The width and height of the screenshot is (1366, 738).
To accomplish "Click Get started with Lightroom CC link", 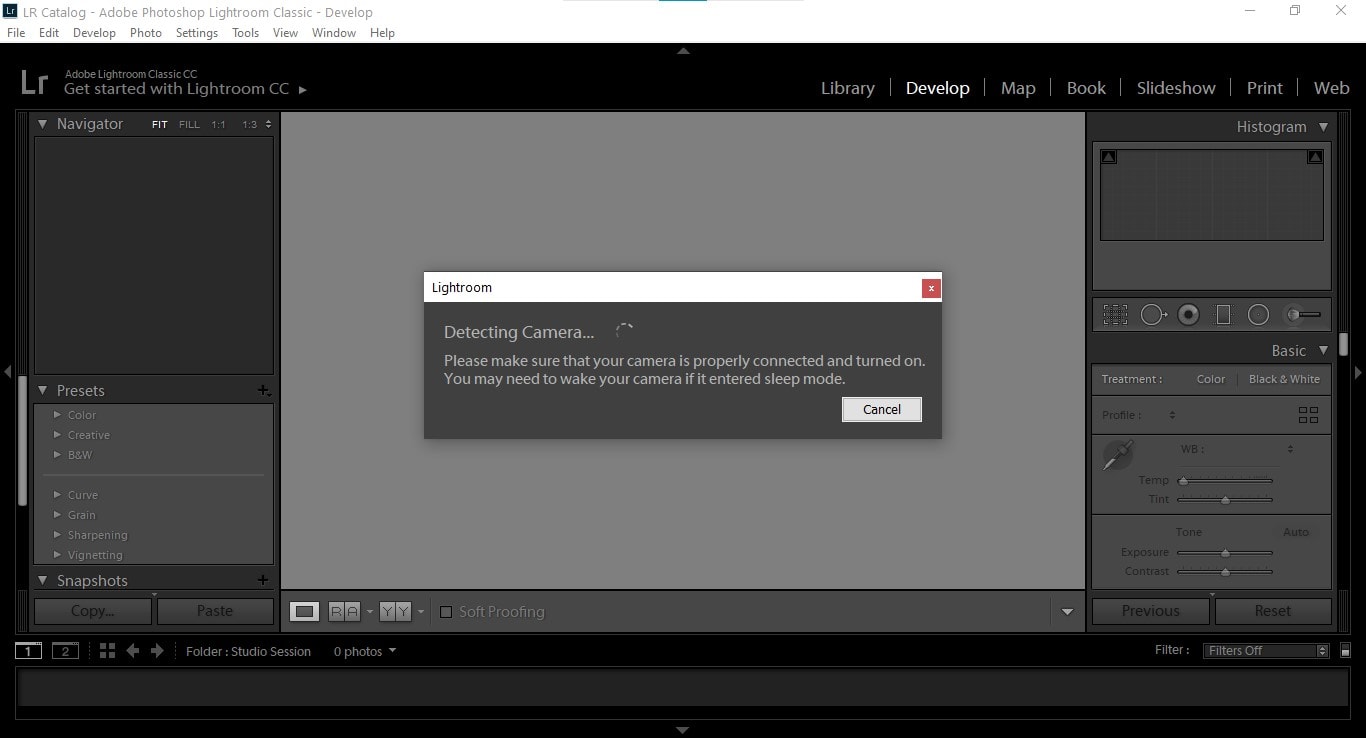I will [x=185, y=89].
